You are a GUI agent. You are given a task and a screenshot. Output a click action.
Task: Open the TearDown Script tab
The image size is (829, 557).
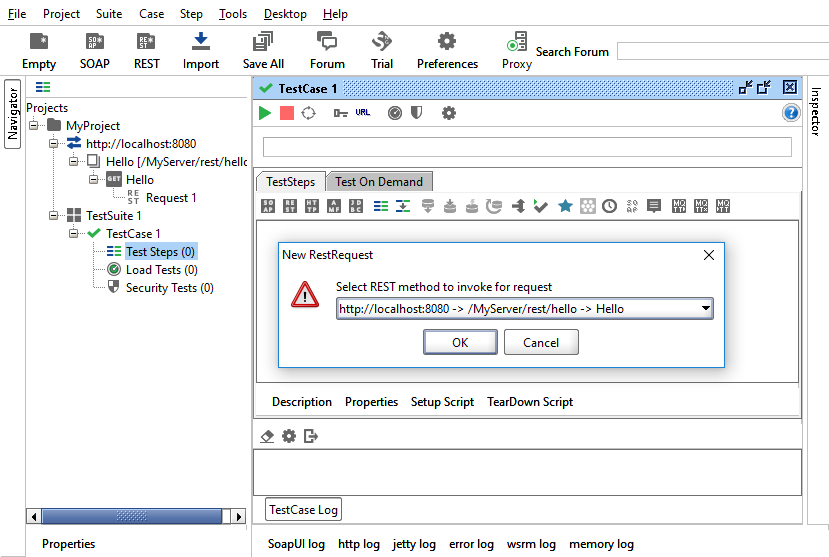point(530,402)
